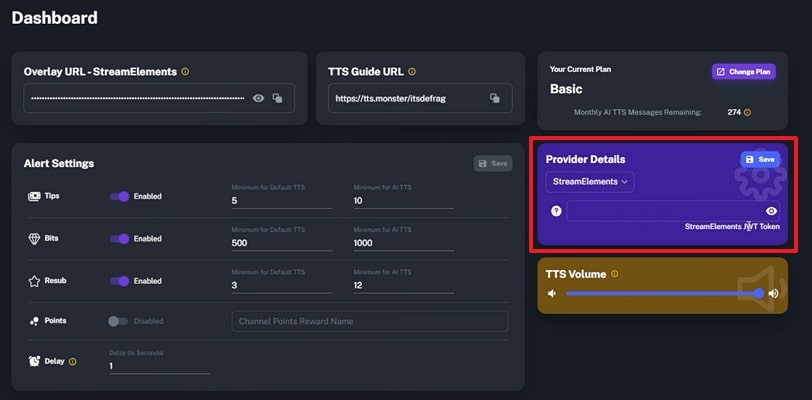The height and width of the screenshot is (400, 812).
Task: Edit Resub Minimum for Default TTS field
Action: tap(282, 285)
